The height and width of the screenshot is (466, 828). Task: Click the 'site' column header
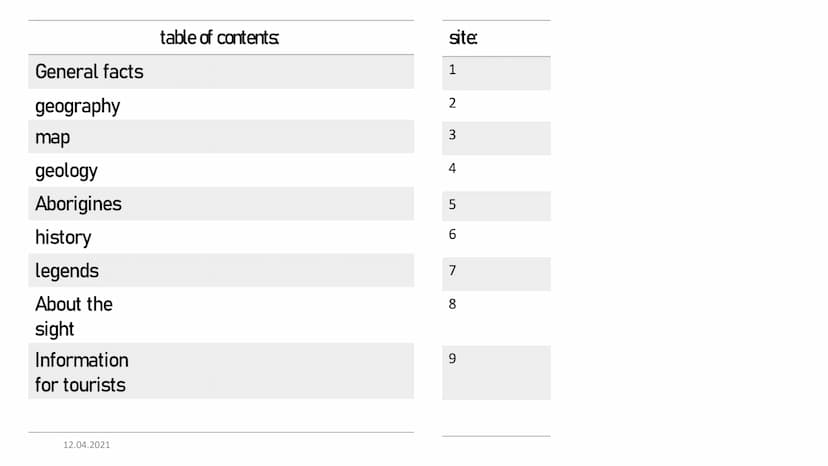[463, 38]
